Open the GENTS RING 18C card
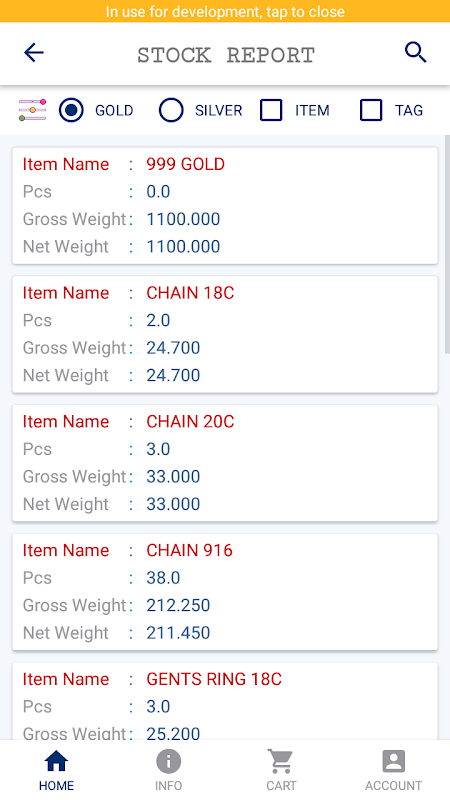Viewport: 450px width, 800px height. 225,702
